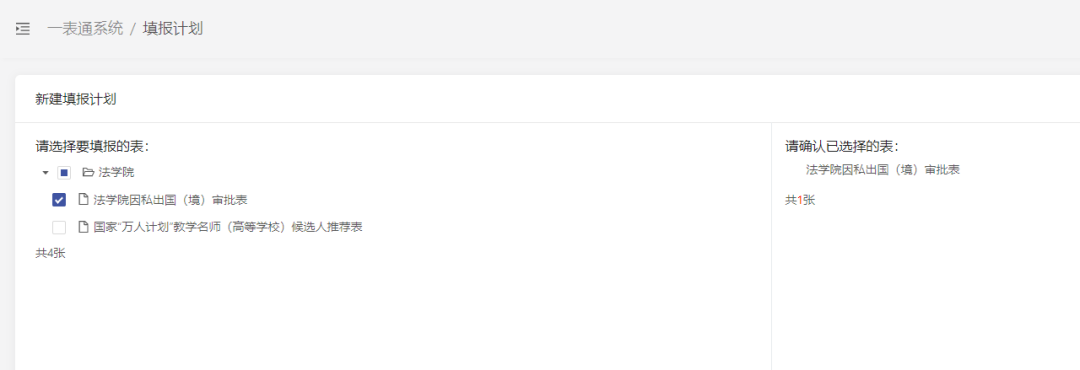Collapse the 法学院 tree node arrow

45,172
